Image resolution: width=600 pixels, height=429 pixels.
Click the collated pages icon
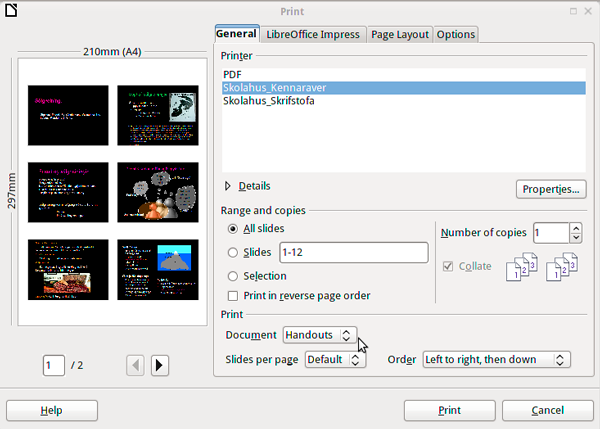point(517,270)
